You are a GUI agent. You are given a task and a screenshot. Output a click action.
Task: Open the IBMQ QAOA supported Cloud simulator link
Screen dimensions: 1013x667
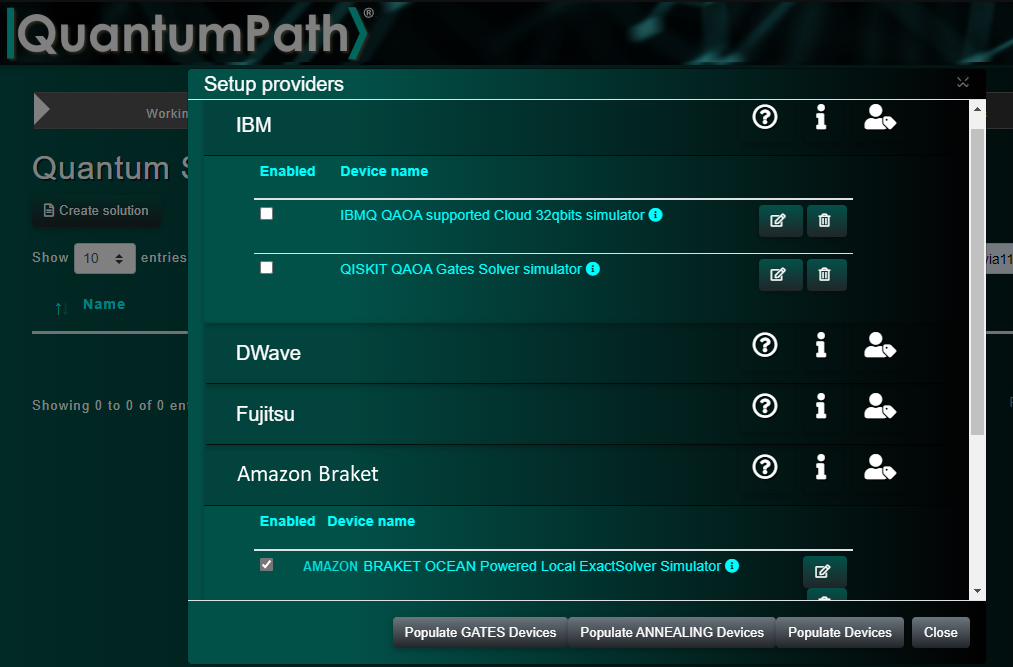pos(492,215)
